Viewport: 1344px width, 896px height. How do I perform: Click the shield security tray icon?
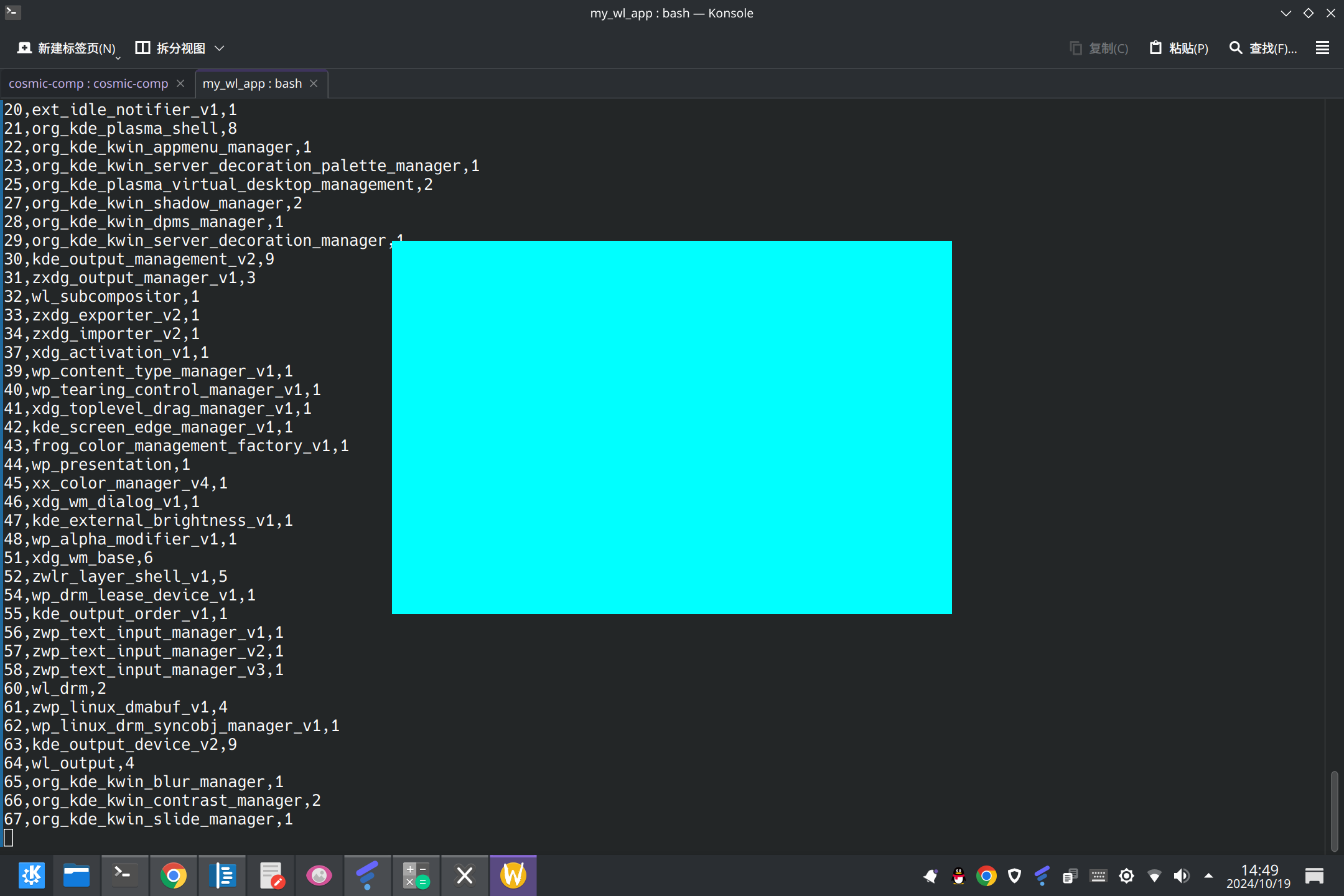pos(1014,876)
